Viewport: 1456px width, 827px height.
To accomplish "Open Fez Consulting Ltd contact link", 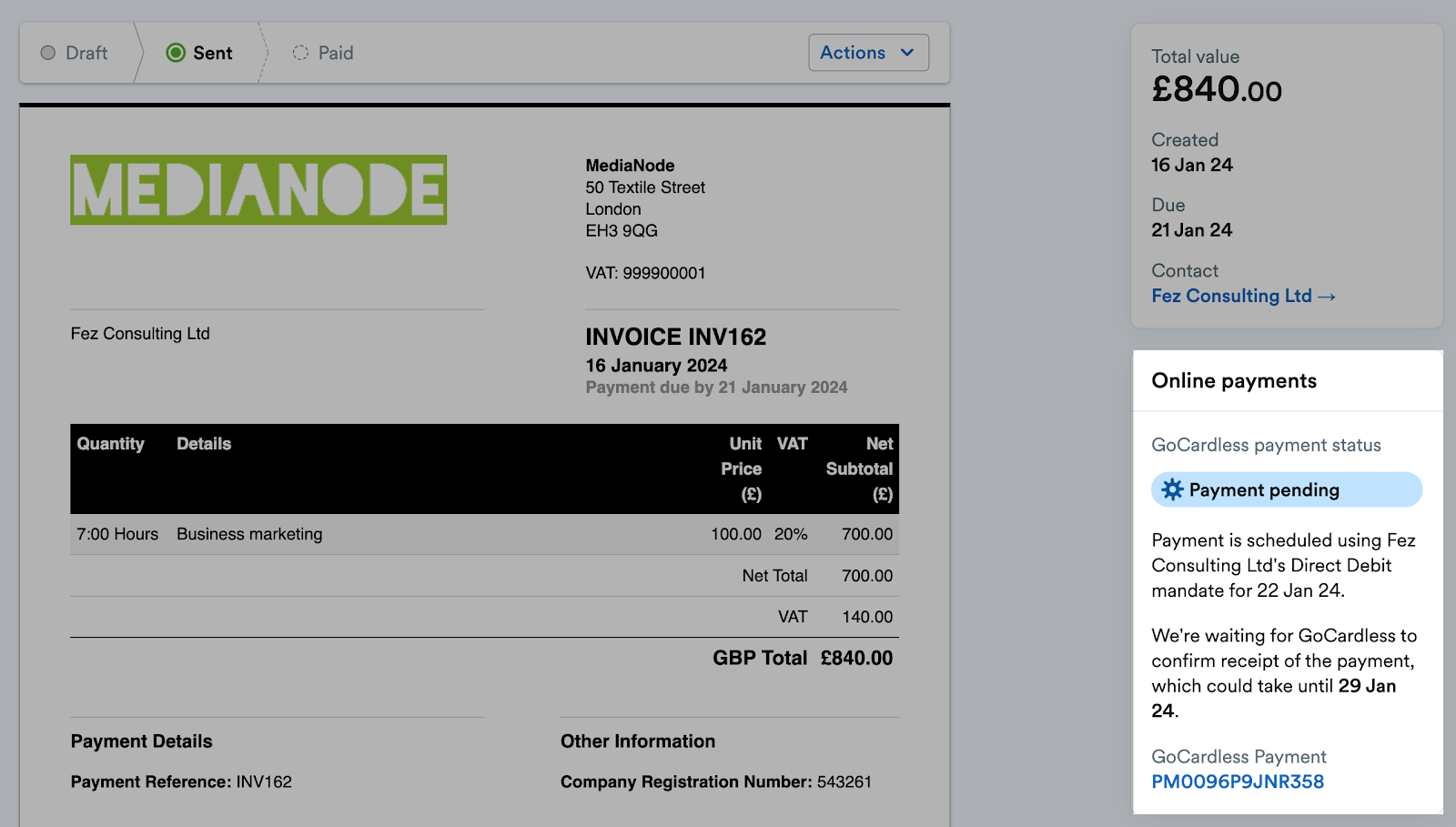I will coord(1243,296).
